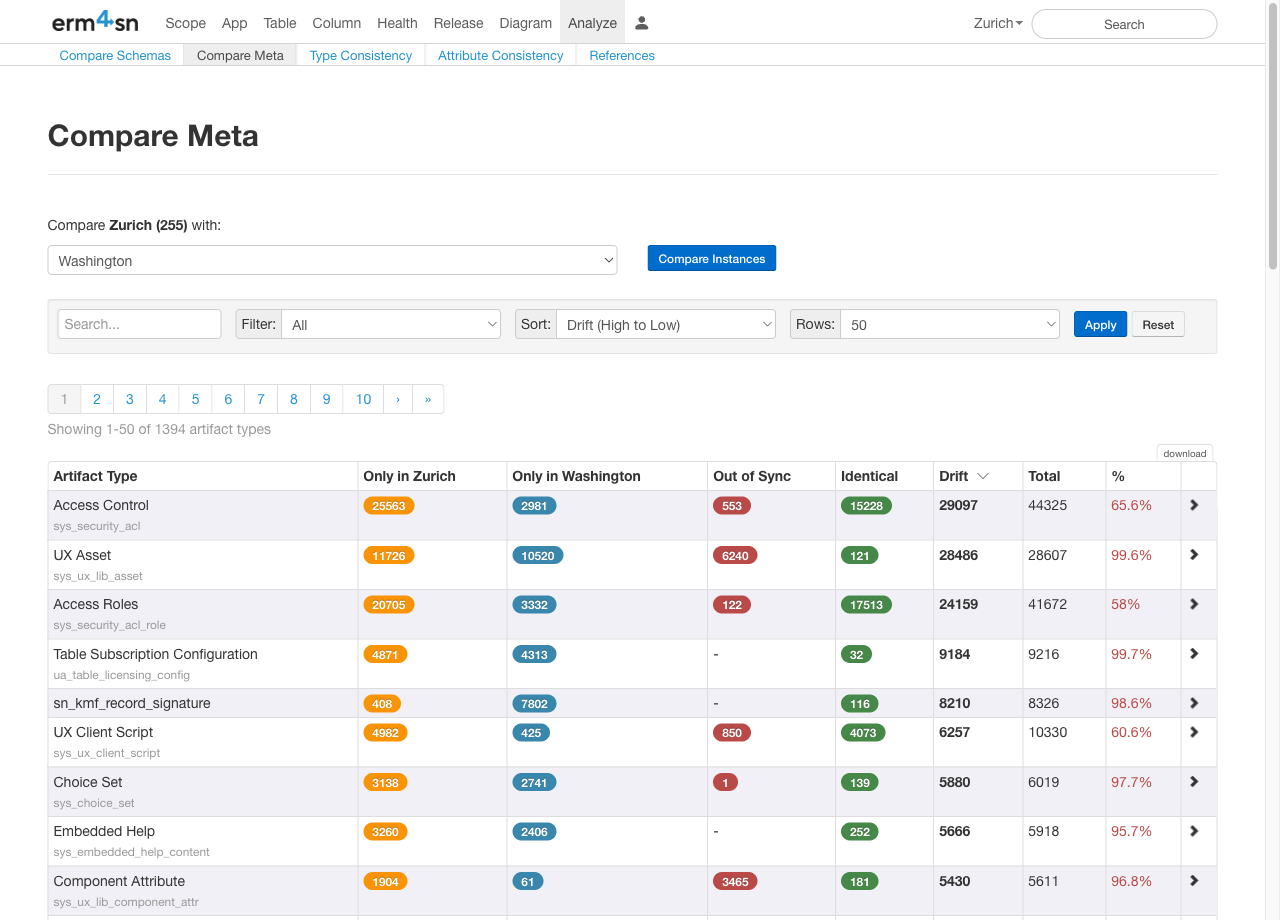
Task: Open the Washington instance dropdown
Action: [x=332, y=259]
